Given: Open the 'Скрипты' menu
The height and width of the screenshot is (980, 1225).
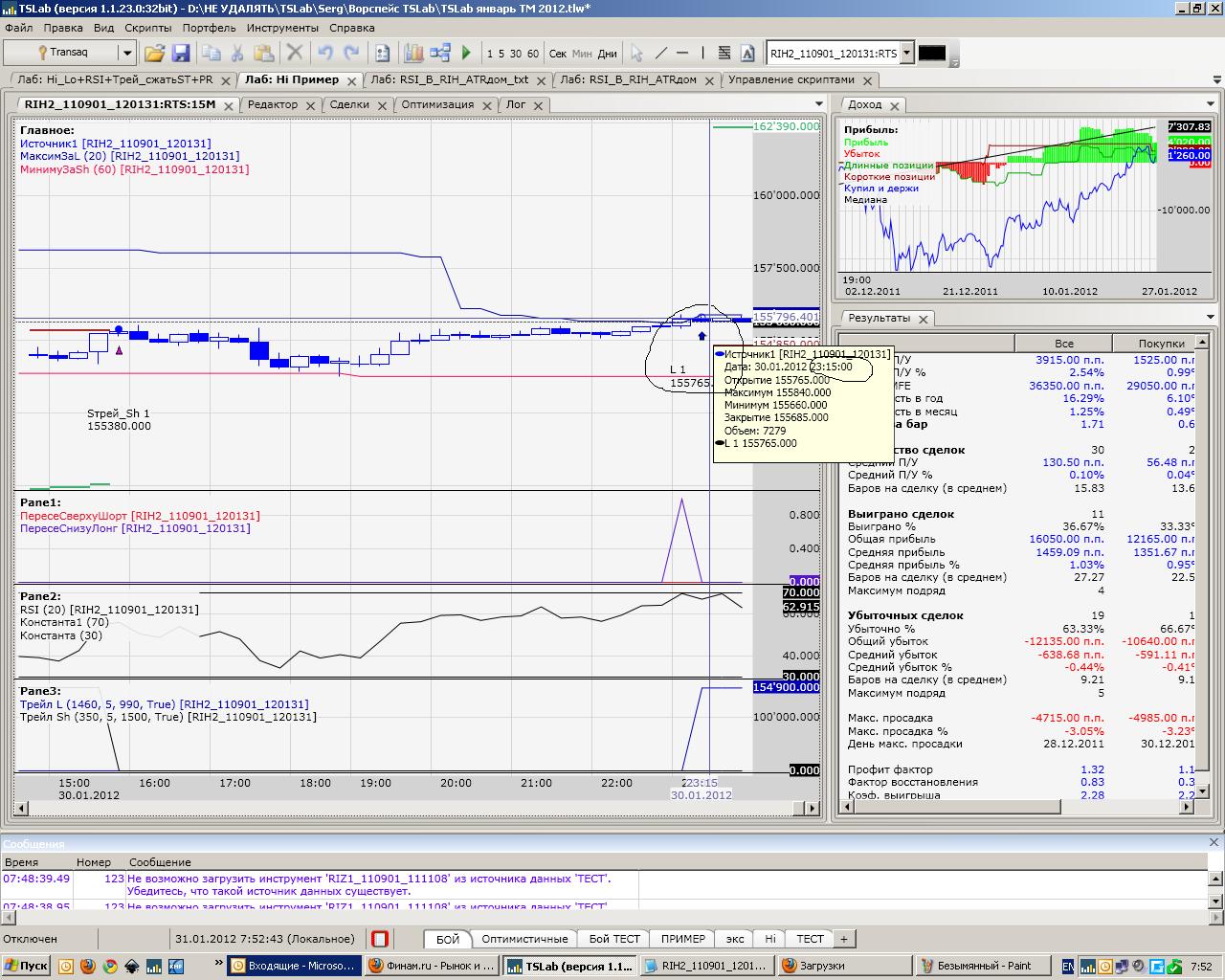Looking at the screenshot, I should click(147, 28).
